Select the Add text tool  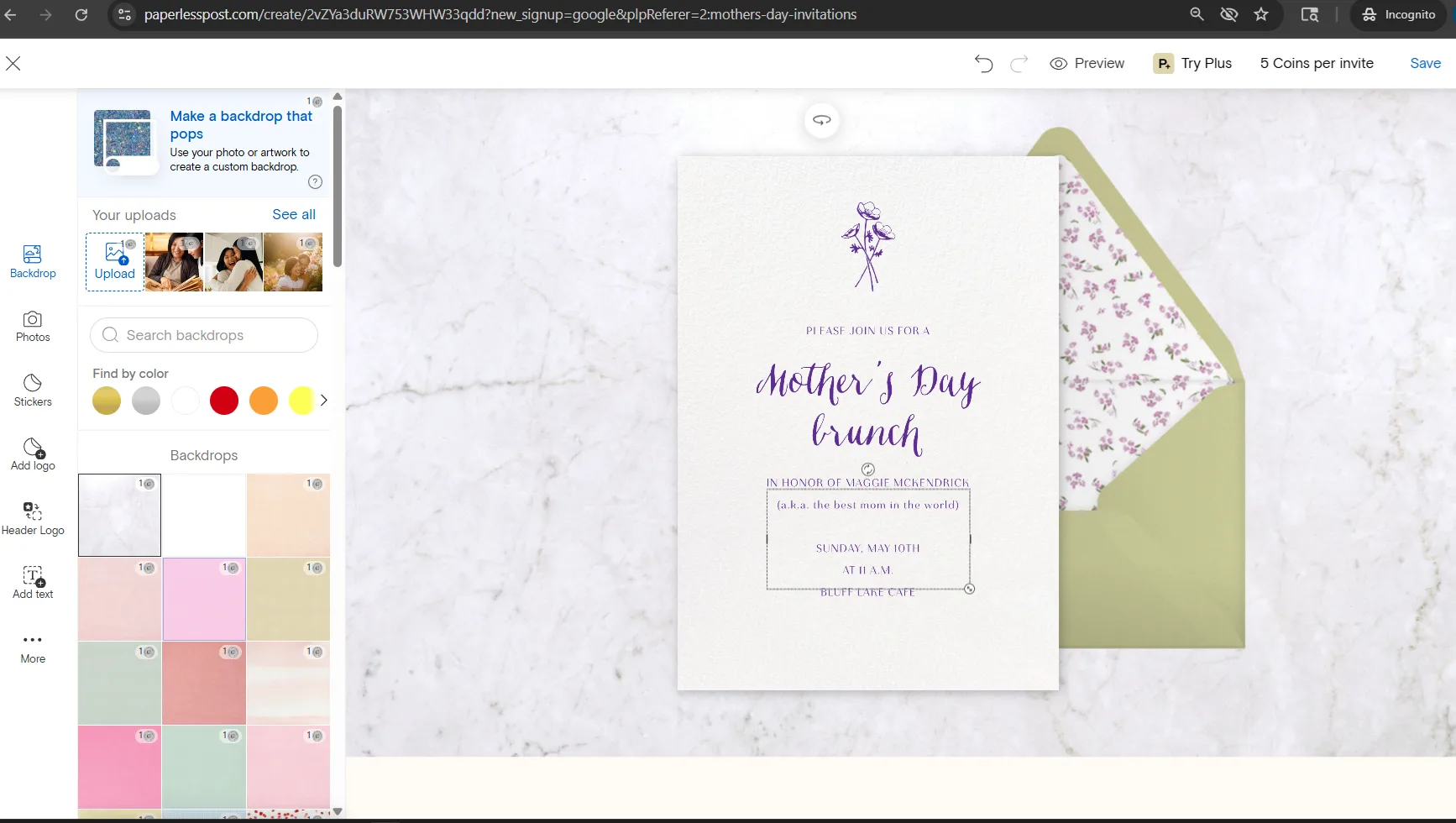pos(33,583)
